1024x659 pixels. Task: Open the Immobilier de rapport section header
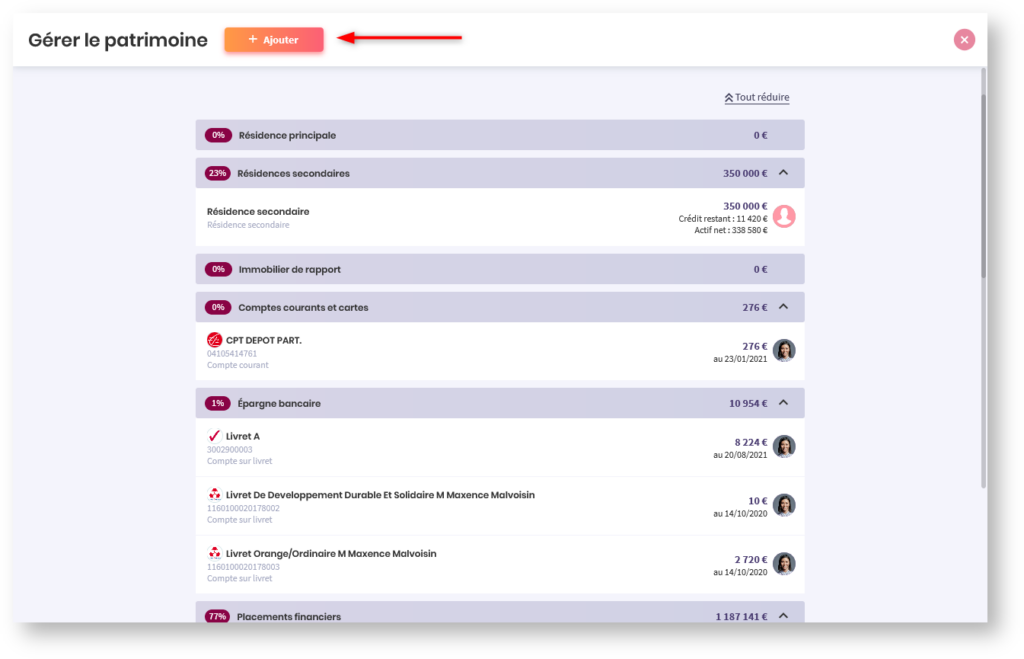pyautogui.click(x=500, y=269)
